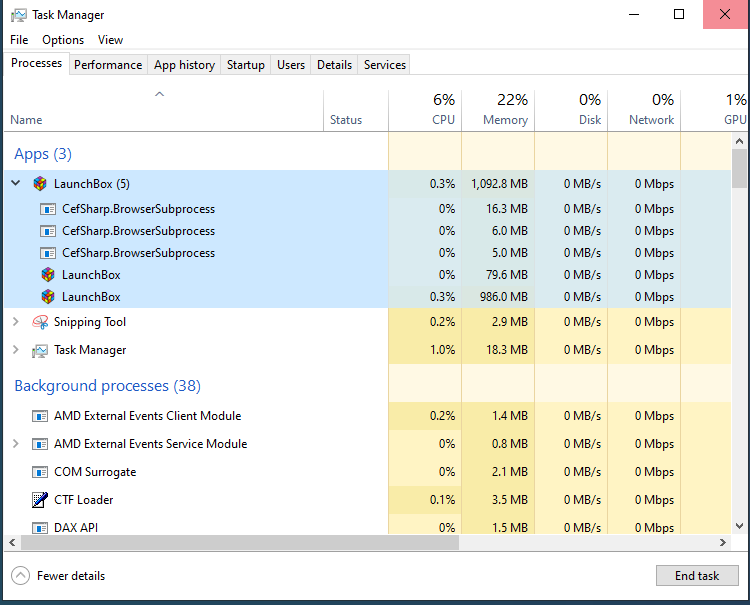Click the vertical scrollbar up arrow

tap(739, 141)
